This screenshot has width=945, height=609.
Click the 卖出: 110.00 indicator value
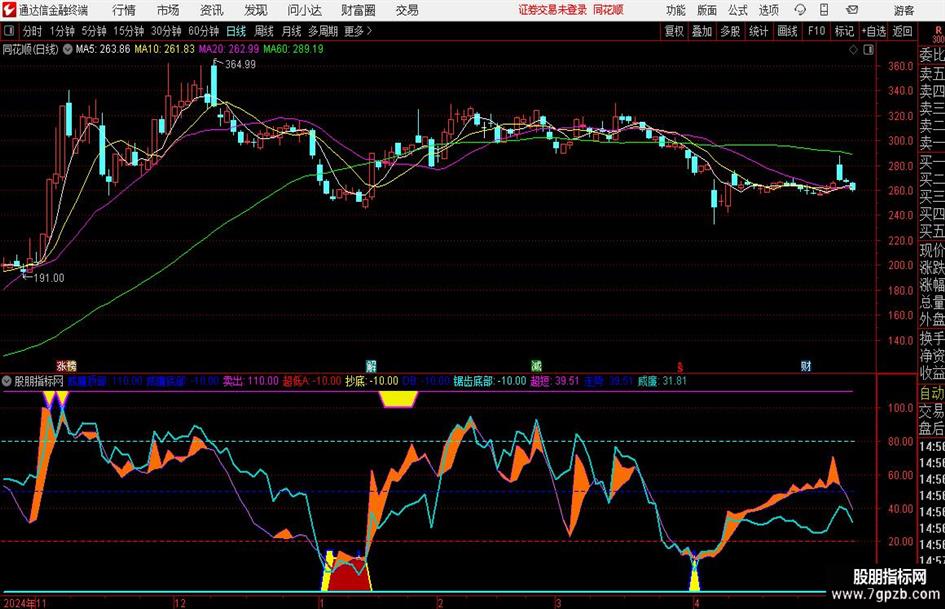[251, 381]
